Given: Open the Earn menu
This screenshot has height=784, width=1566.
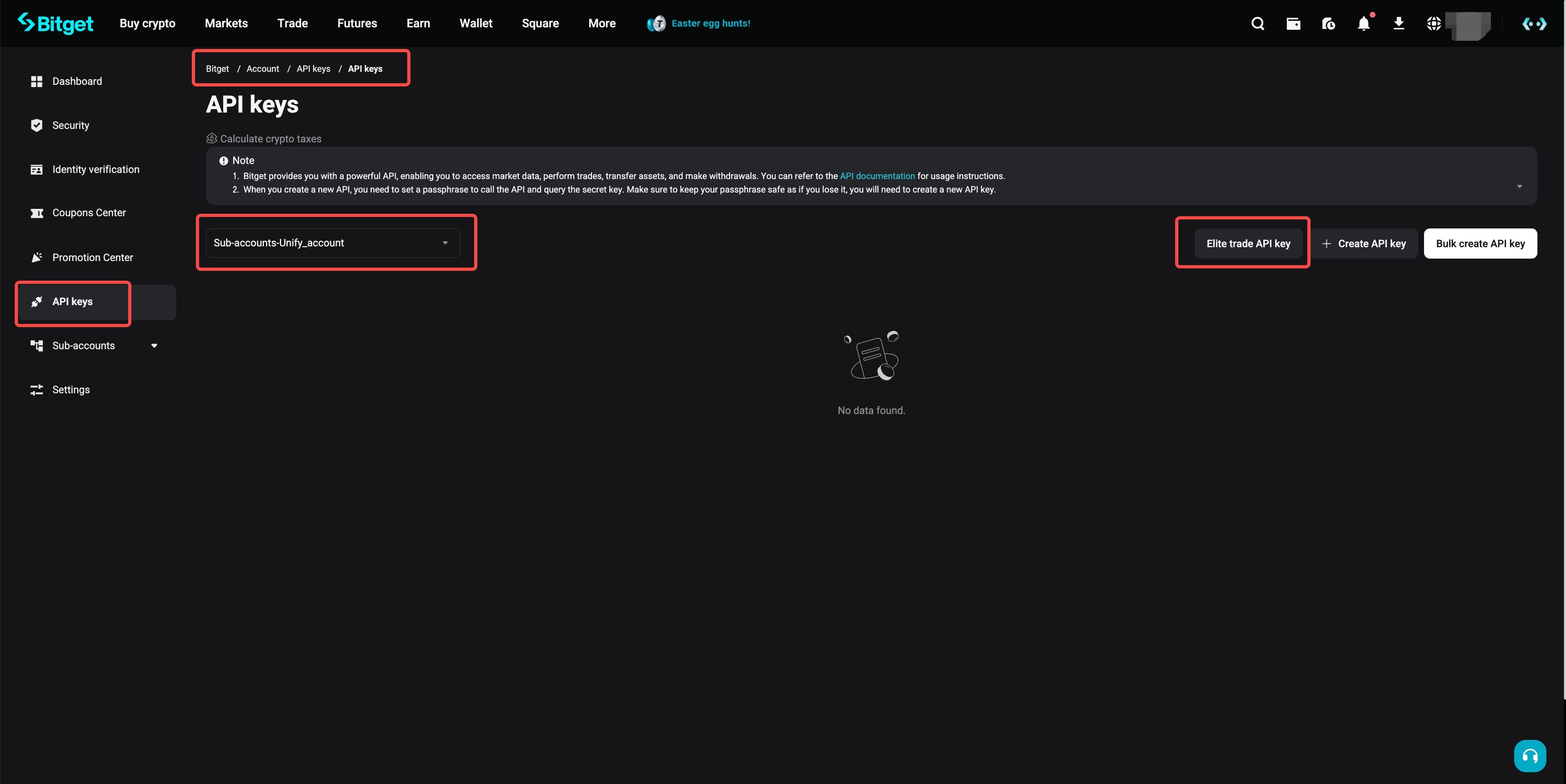Looking at the screenshot, I should (x=418, y=23).
